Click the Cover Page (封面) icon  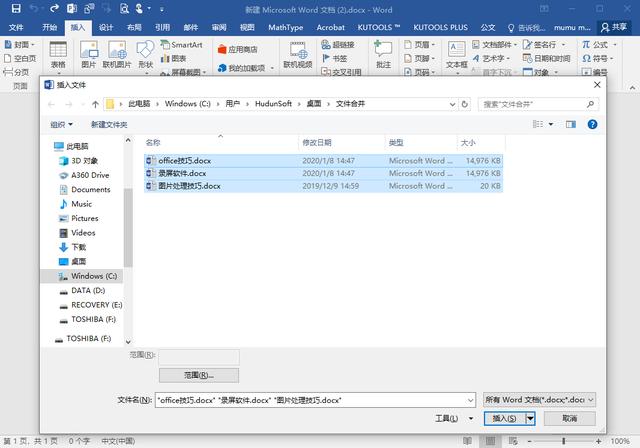(x=17, y=44)
